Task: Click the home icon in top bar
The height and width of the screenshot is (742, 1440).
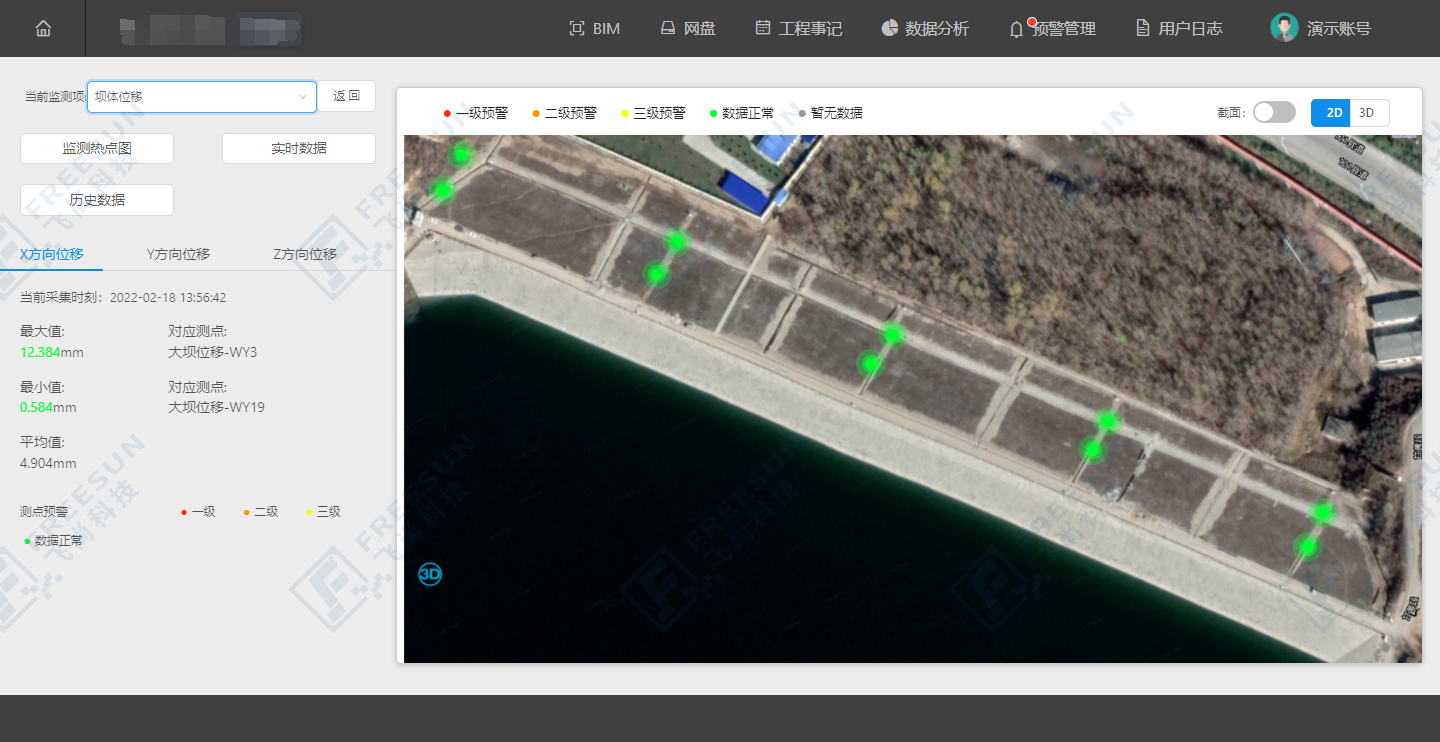Action: (x=43, y=29)
